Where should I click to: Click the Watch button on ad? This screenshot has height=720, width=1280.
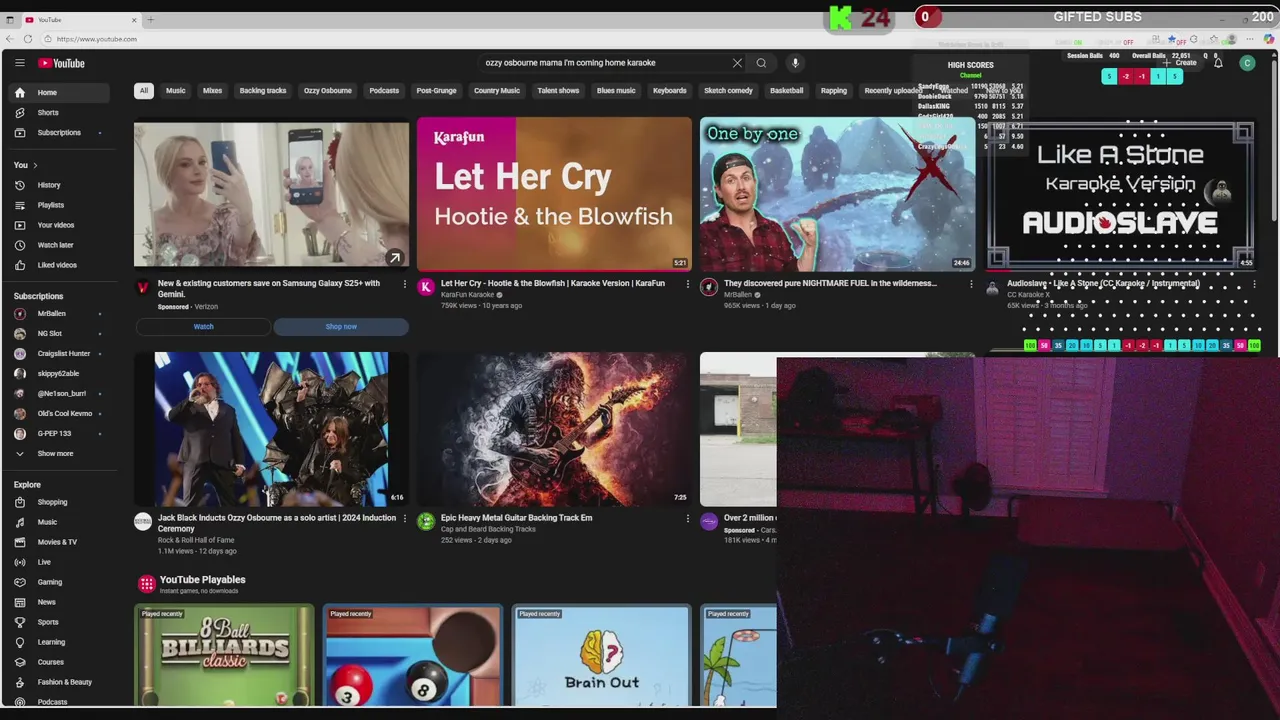[203, 327]
